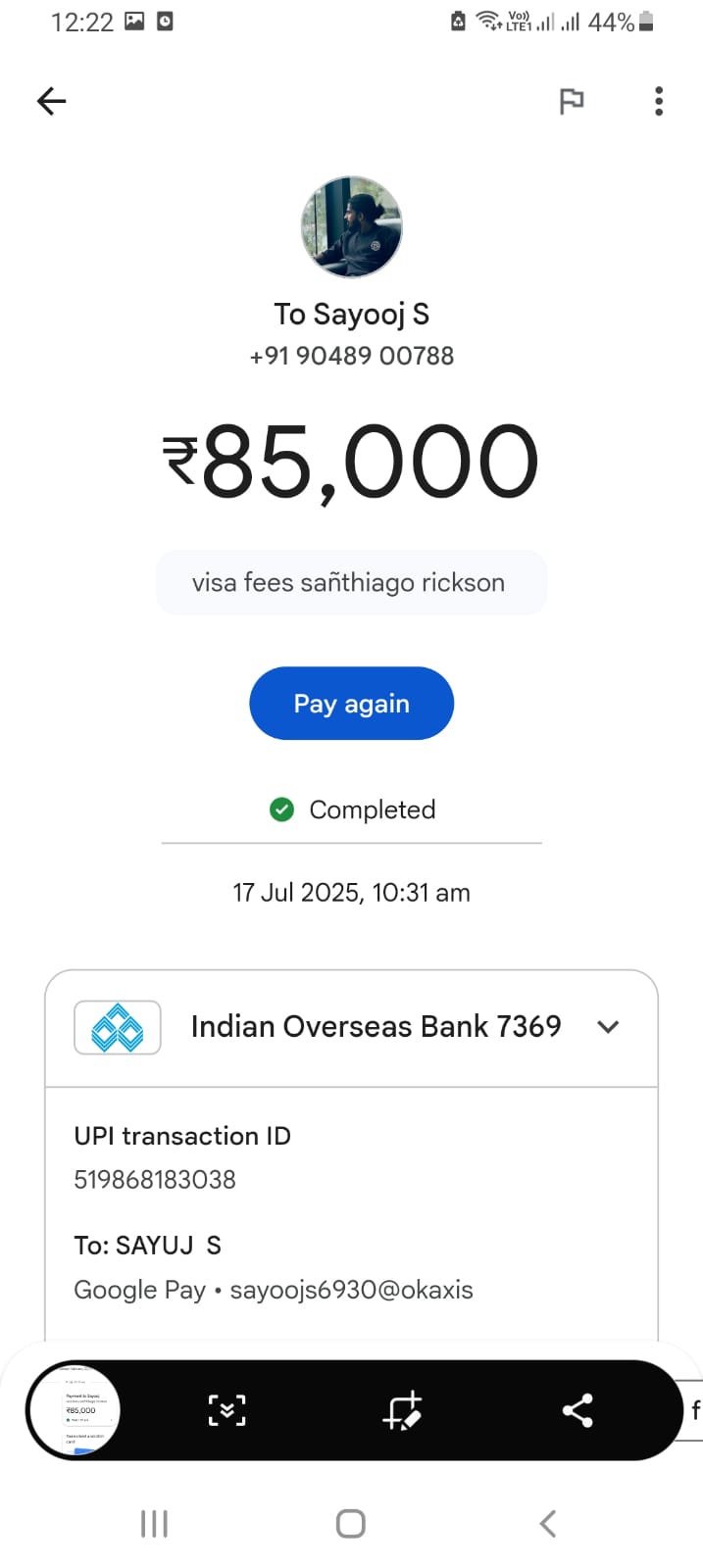
Task: Tap the phone number +91 90489 00788
Action: coord(351,356)
